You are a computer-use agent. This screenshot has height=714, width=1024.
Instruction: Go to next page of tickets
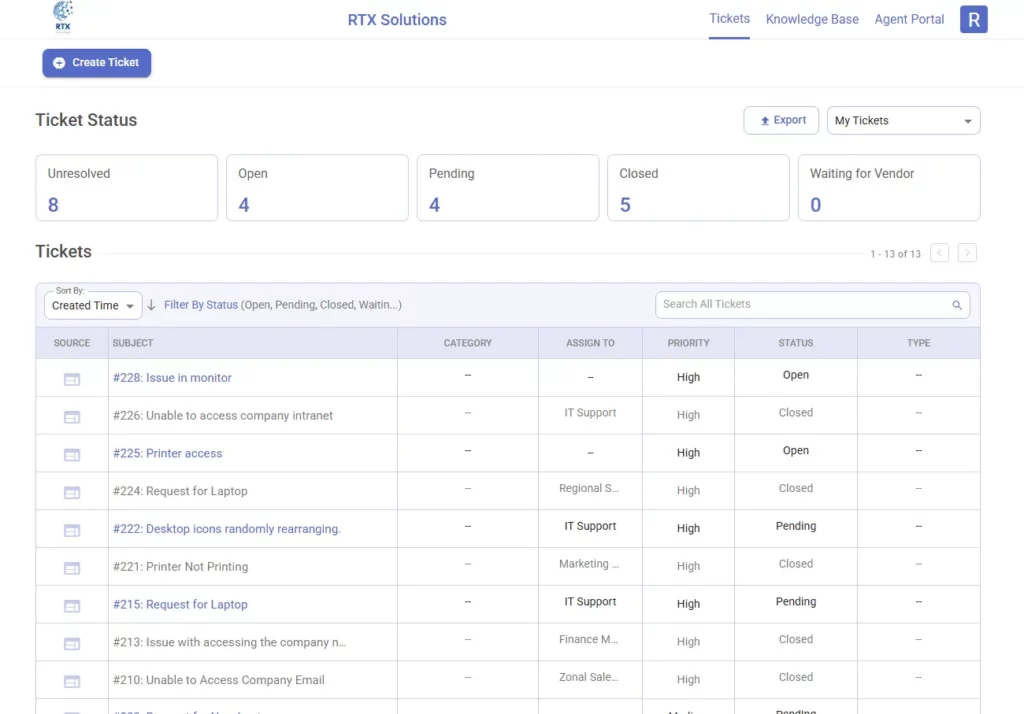point(967,253)
